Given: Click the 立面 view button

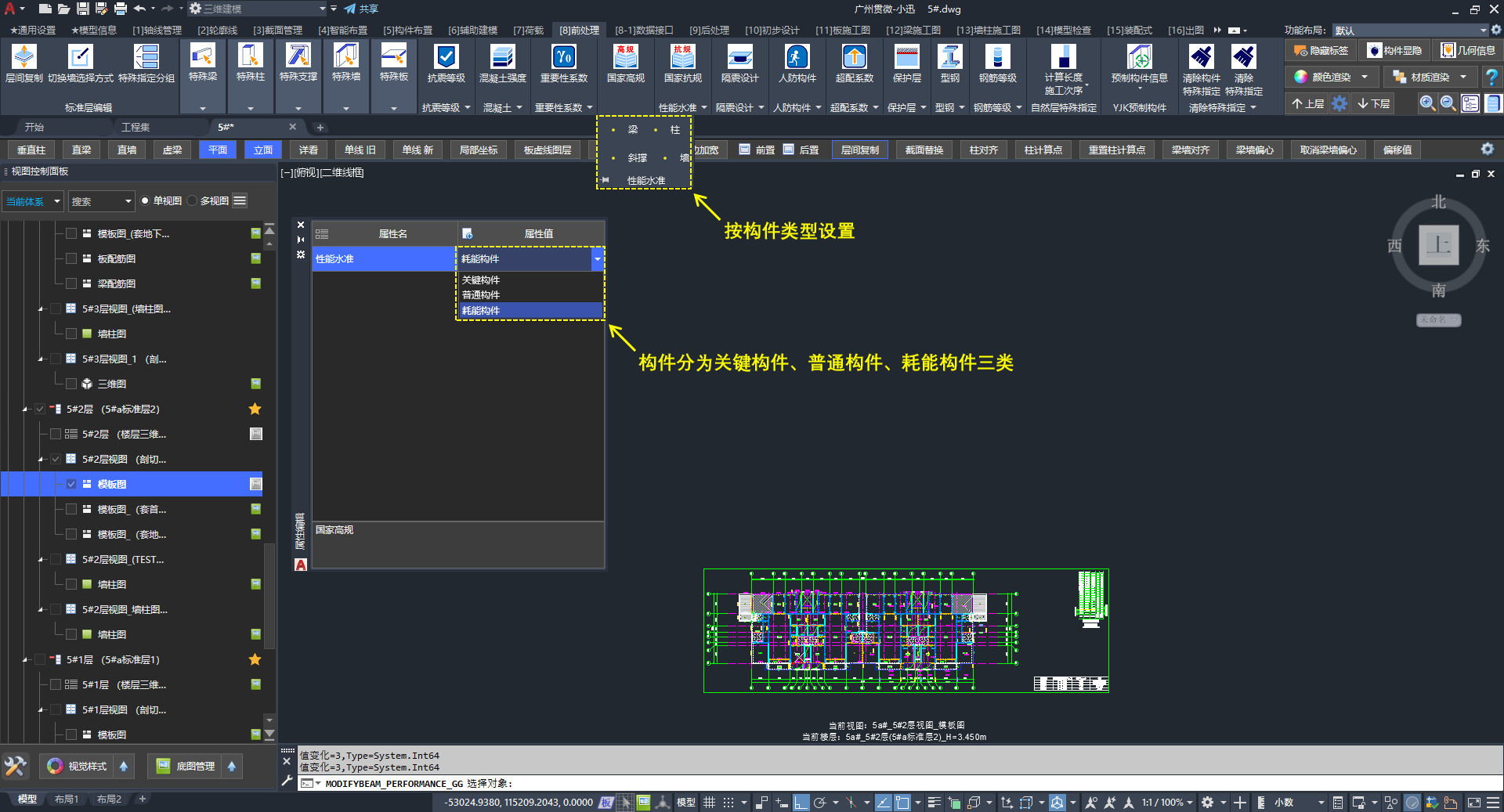Looking at the screenshot, I should click(x=263, y=150).
